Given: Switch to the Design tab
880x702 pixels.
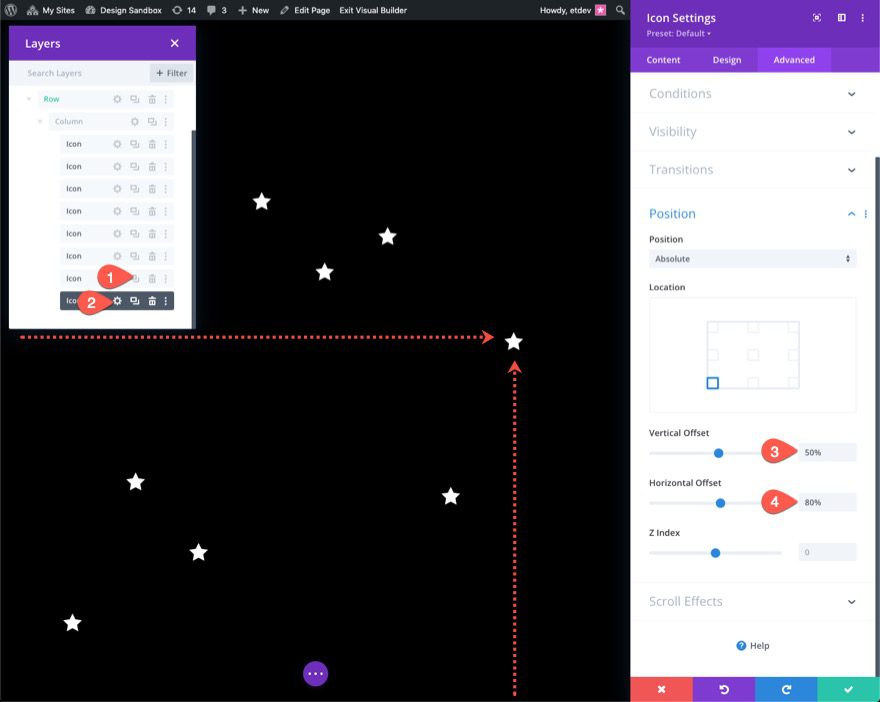Looking at the screenshot, I should [727, 59].
